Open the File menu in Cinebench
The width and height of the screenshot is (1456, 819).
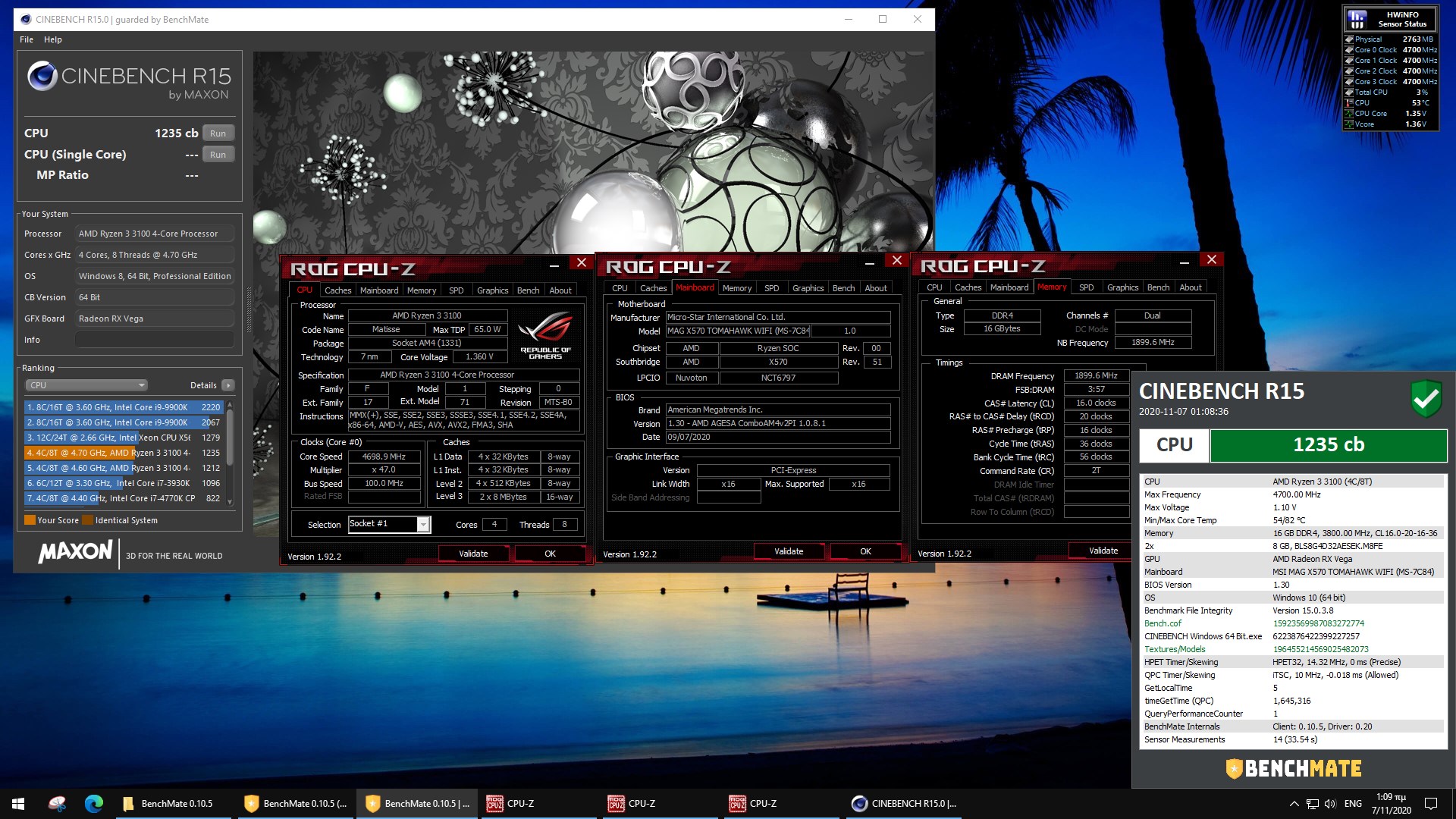coord(27,39)
